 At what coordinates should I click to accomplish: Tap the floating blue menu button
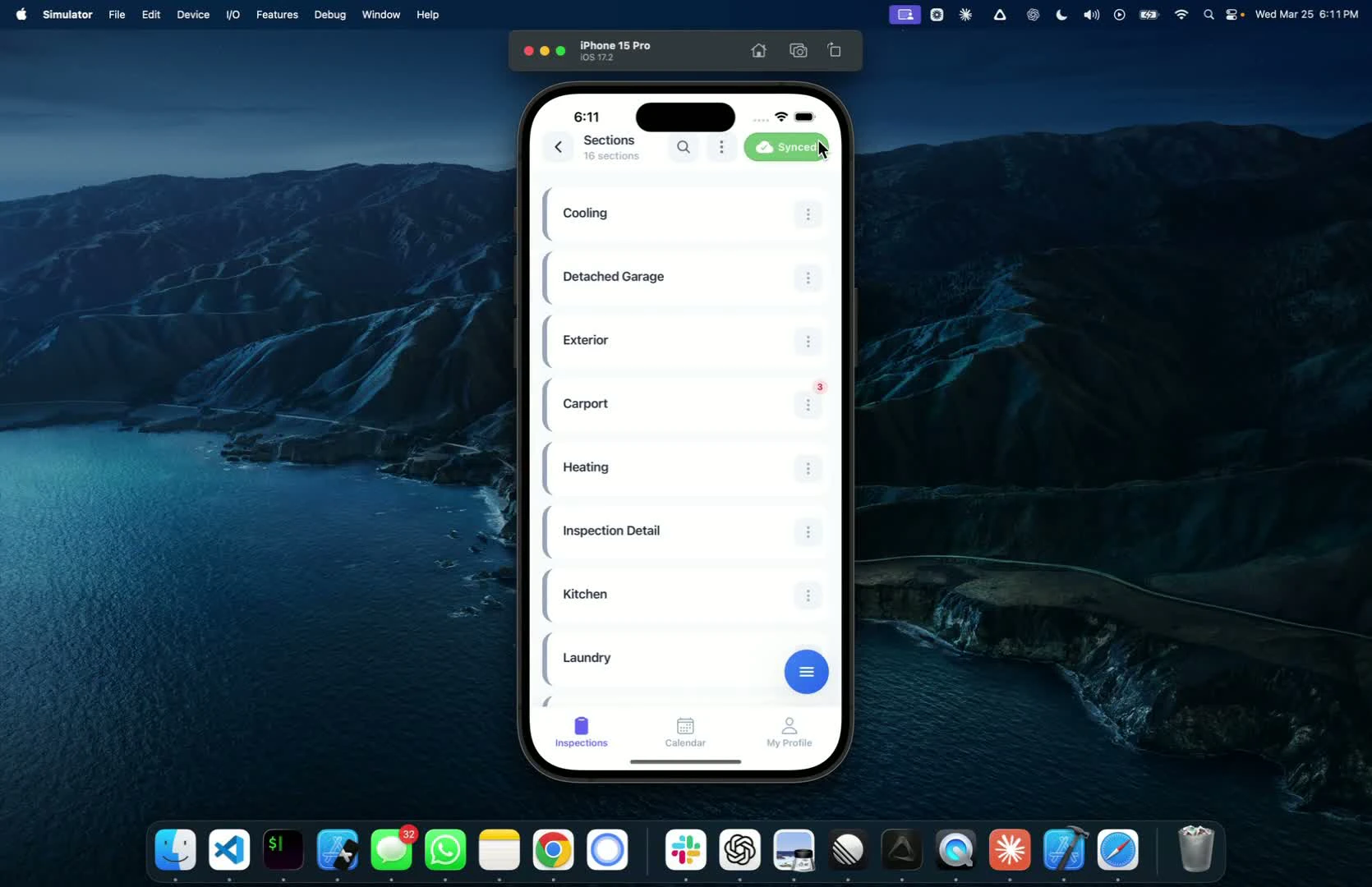coord(806,671)
